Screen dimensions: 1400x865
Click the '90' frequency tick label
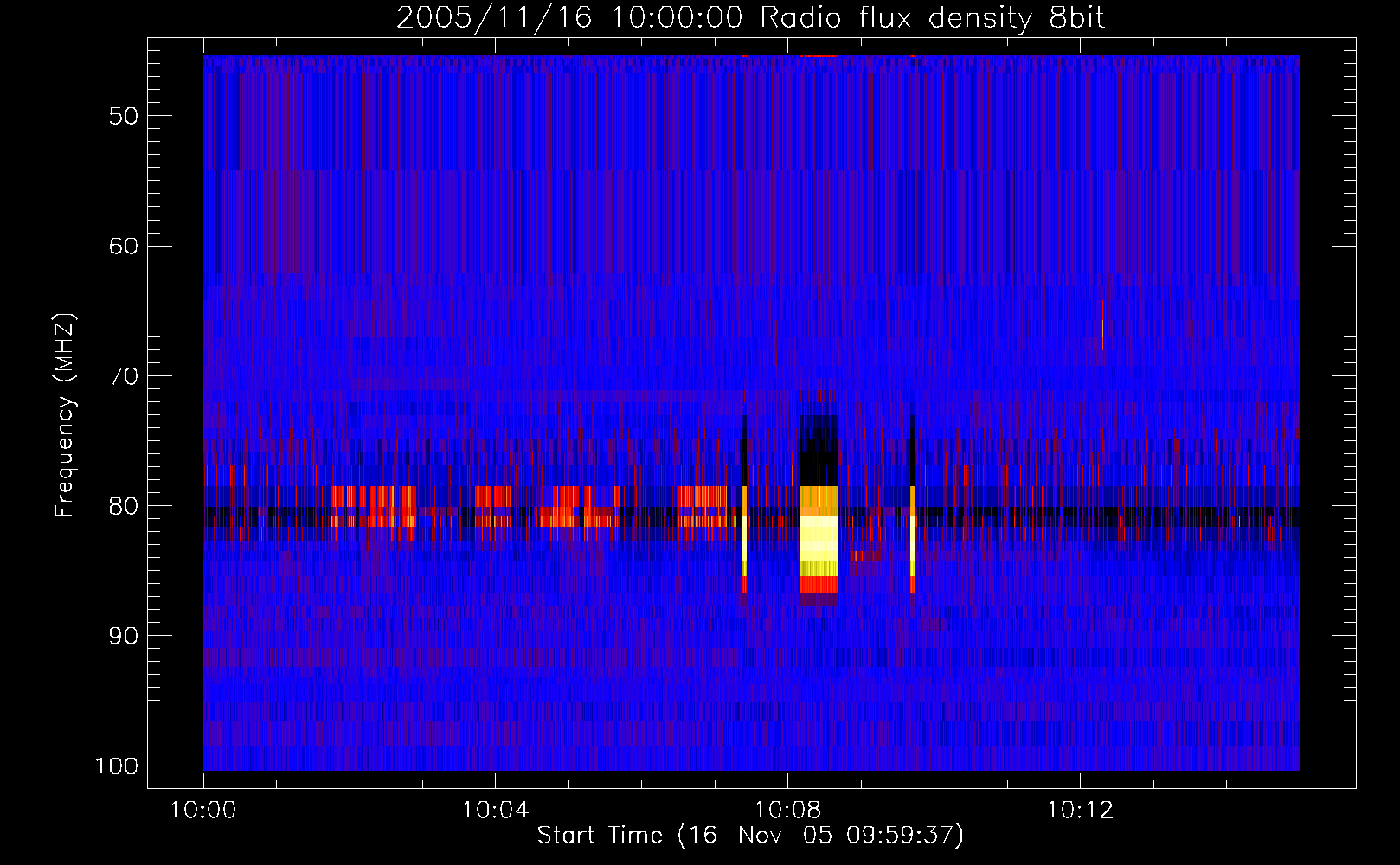124,636
